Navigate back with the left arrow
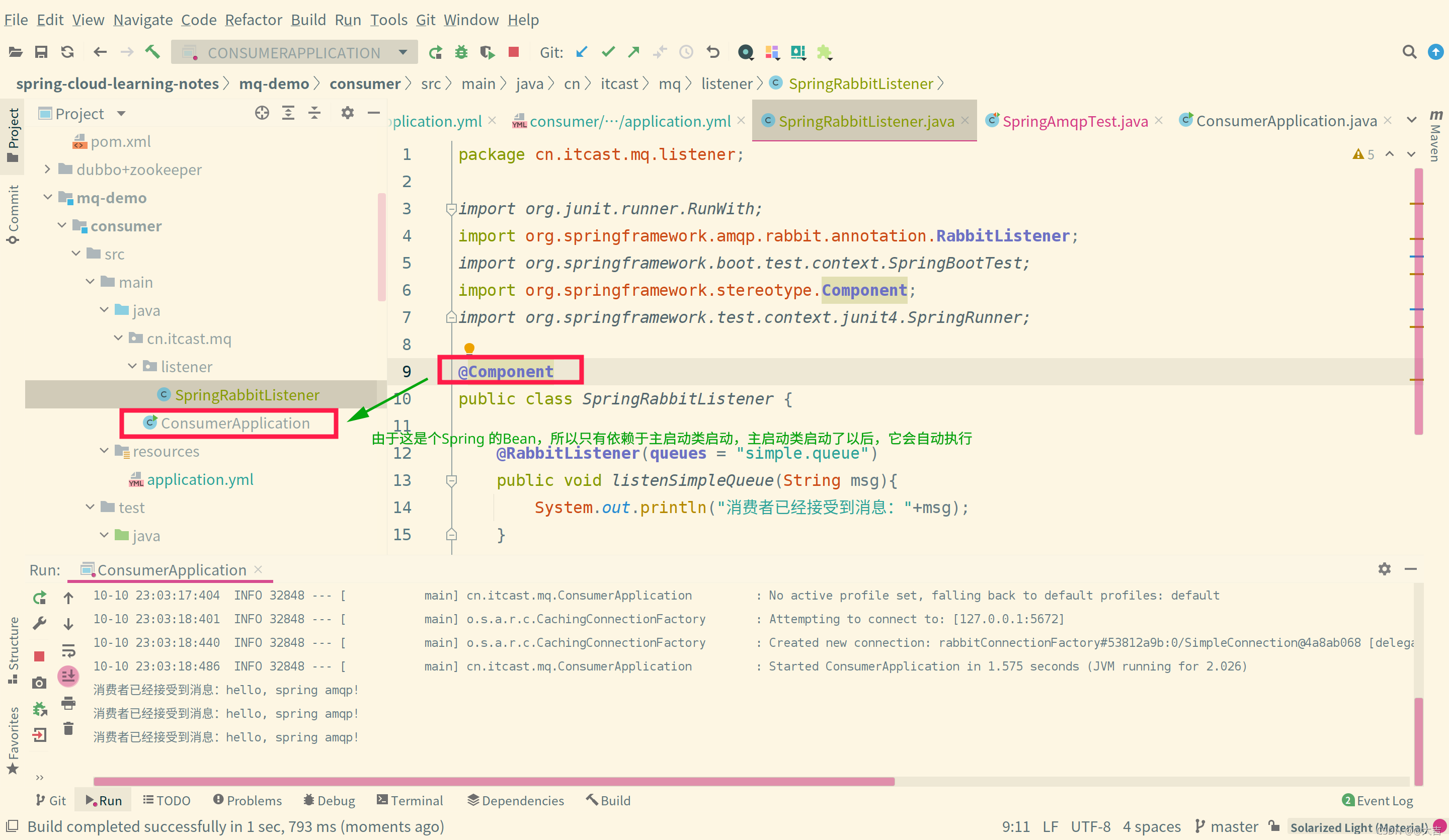Screen dimensions: 1449x840 (x=100, y=52)
